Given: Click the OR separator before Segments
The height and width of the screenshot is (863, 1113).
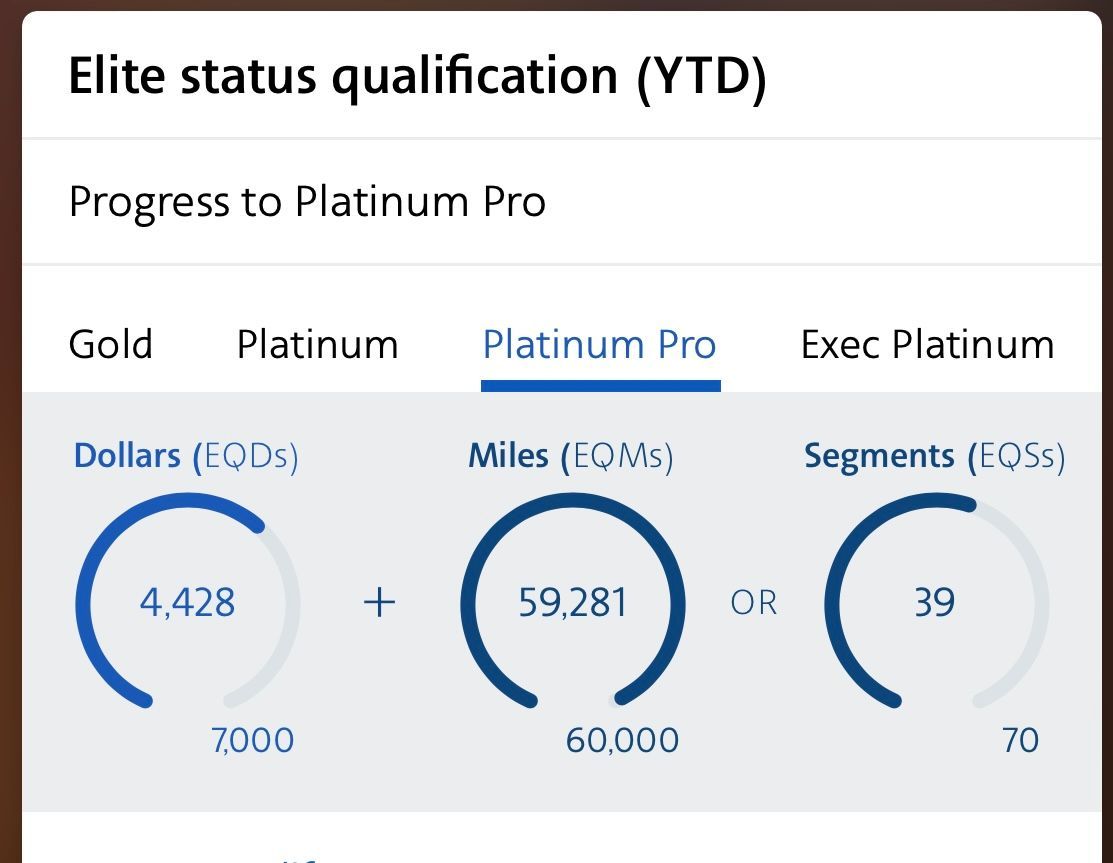Looking at the screenshot, I should [x=754, y=603].
